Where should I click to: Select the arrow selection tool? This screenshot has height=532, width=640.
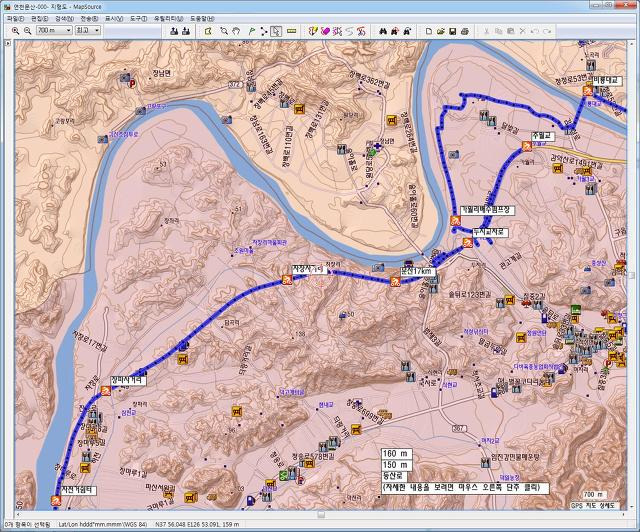pos(276,31)
